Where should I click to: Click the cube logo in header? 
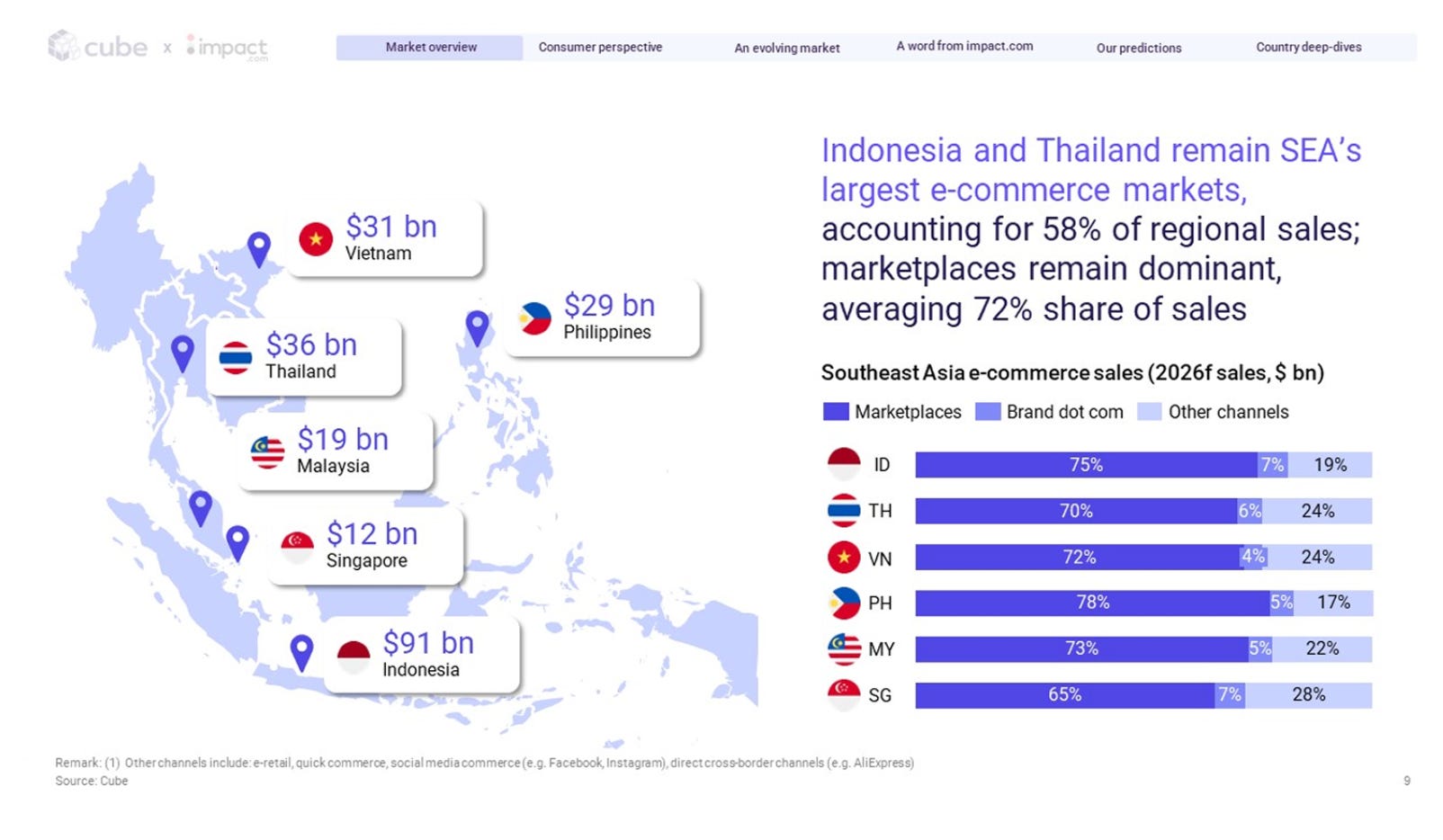point(98,46)
